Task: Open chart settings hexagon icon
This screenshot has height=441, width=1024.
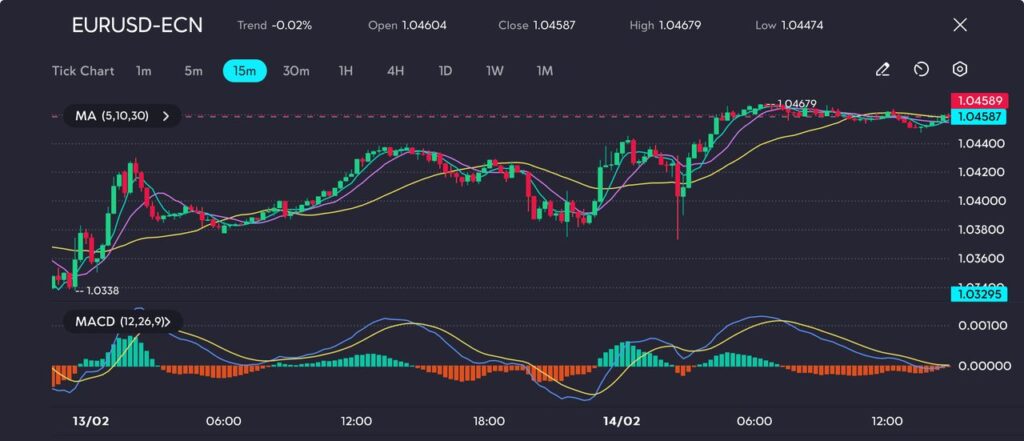Action: coord(959,69)
